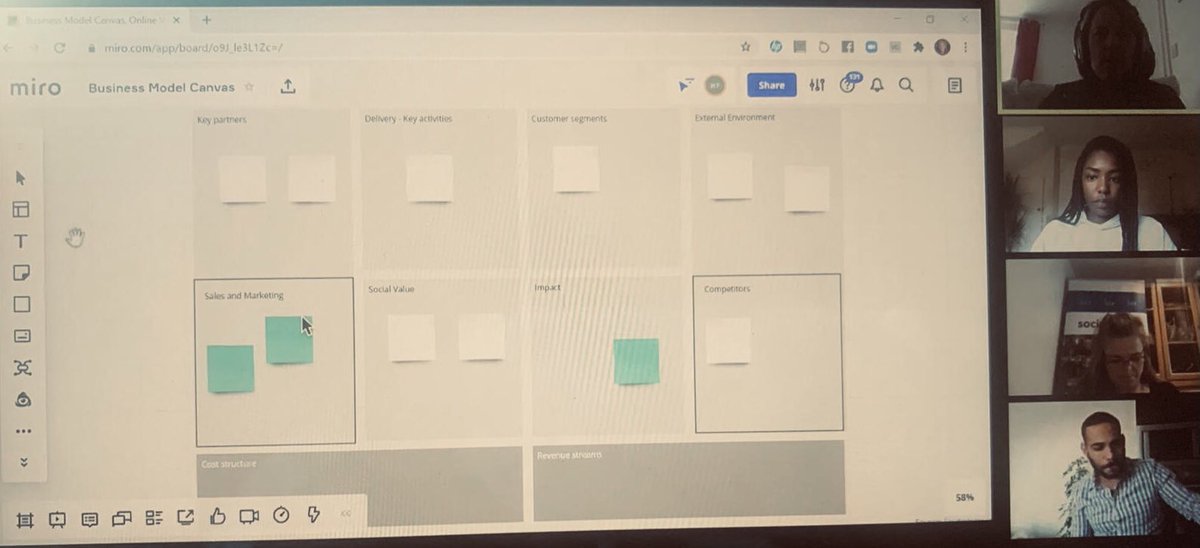Open the Chat icon in bottom toolbar
The height and width of the screenshot is (548, 1200).
pos(122,518)
